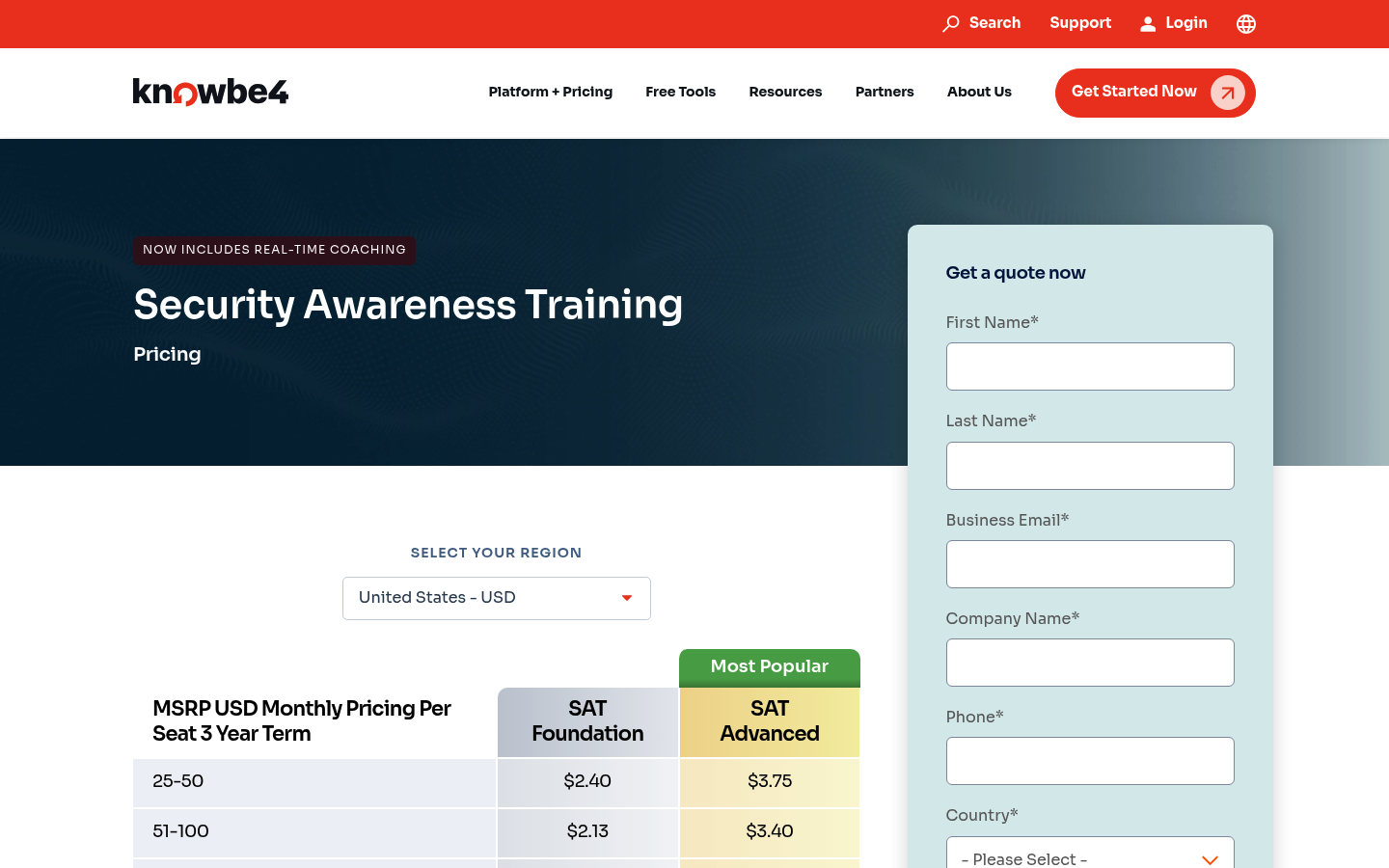This screenshot has width=1389, height=868.
Task: Focus the Company Name input field
Action: (1090, 663)
